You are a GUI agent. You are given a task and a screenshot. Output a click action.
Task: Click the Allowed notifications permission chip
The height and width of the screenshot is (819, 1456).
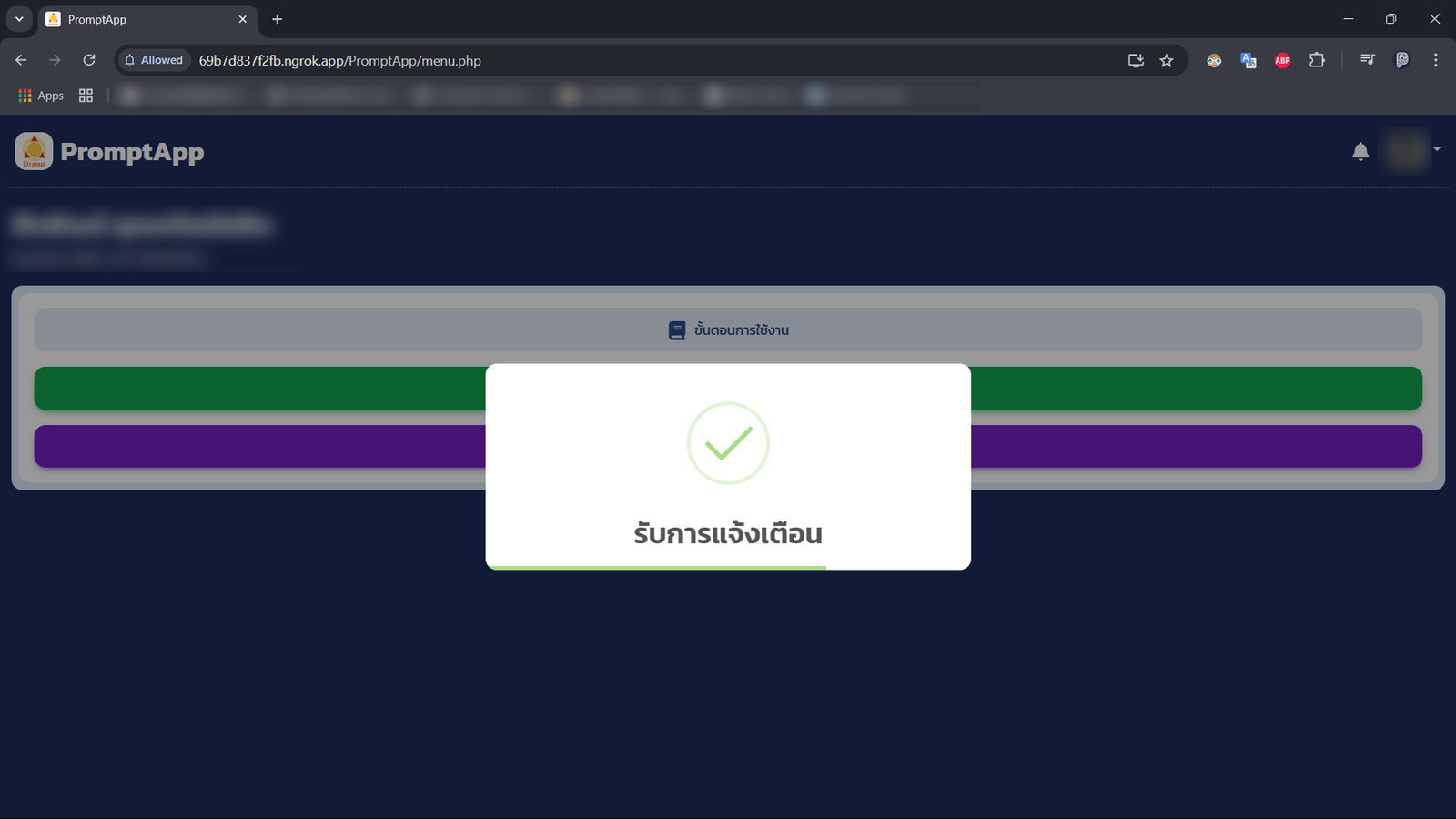(154, 60)
